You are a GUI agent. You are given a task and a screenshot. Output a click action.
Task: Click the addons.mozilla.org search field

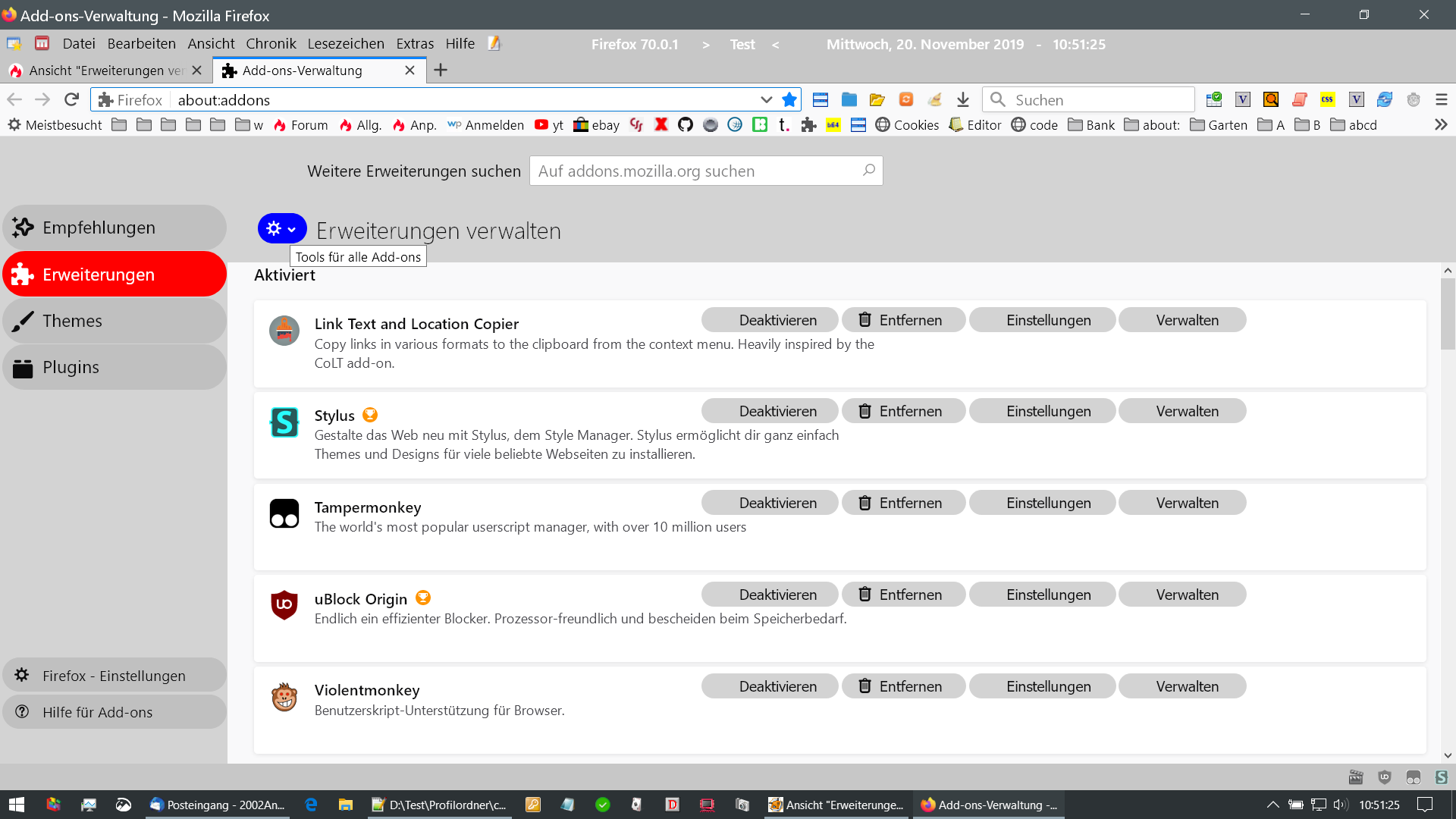pos(698,171)
